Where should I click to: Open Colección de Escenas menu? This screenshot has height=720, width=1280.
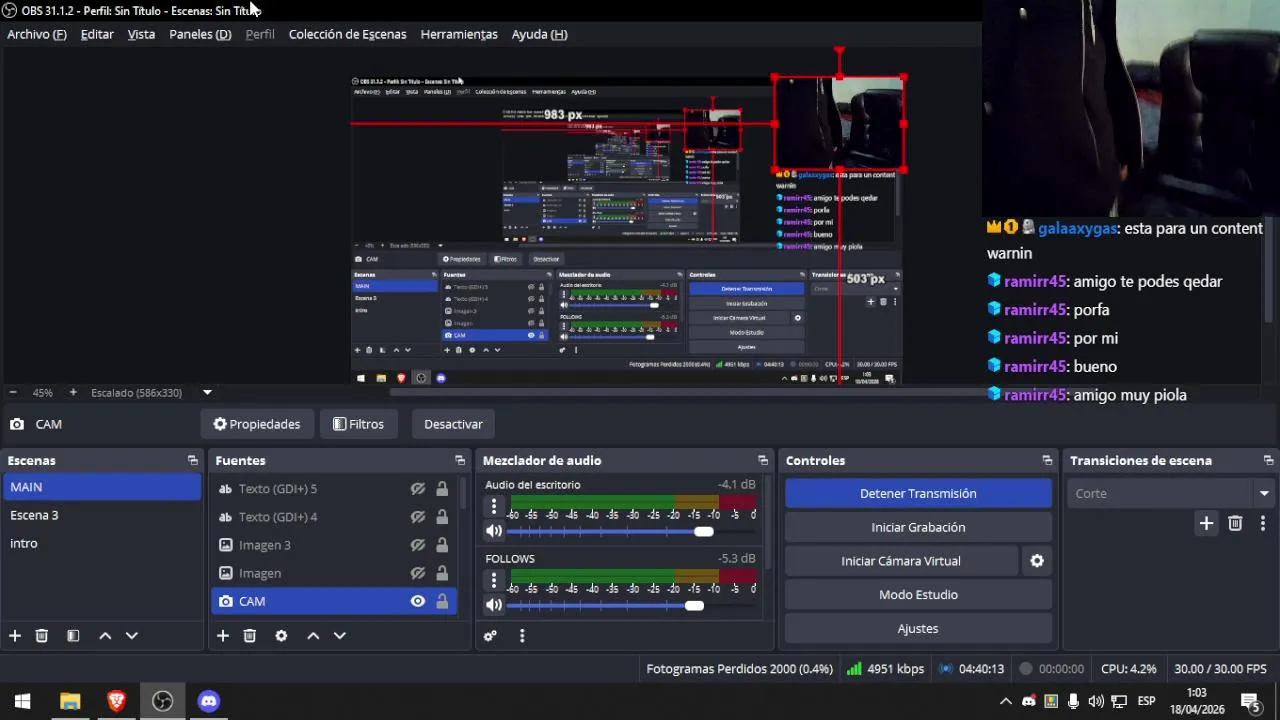click(347, 34)
